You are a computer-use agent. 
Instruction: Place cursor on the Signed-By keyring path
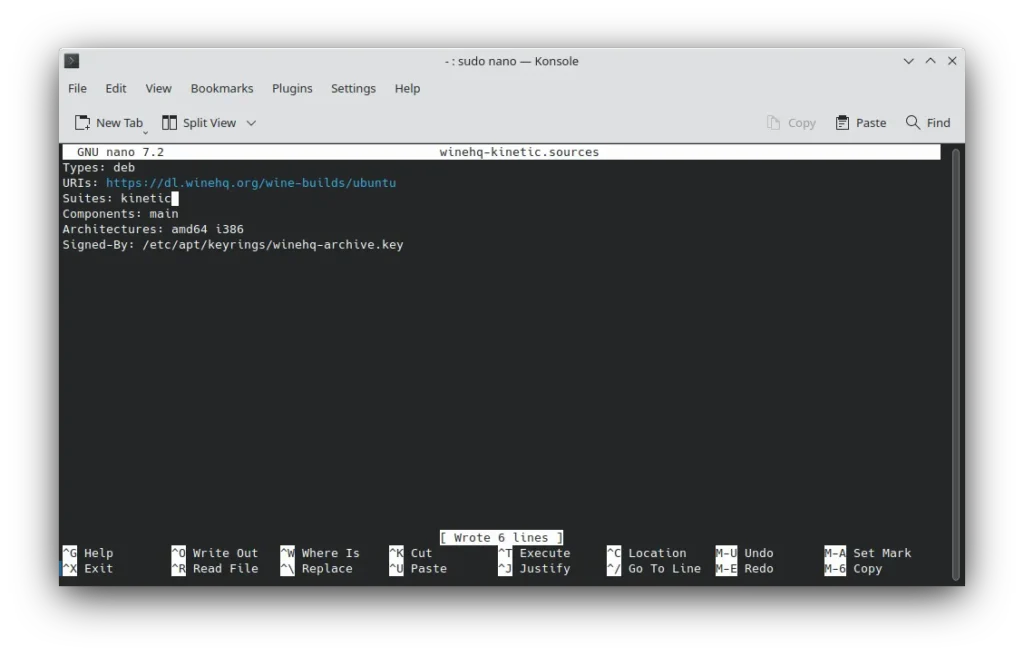coord(272,245)
